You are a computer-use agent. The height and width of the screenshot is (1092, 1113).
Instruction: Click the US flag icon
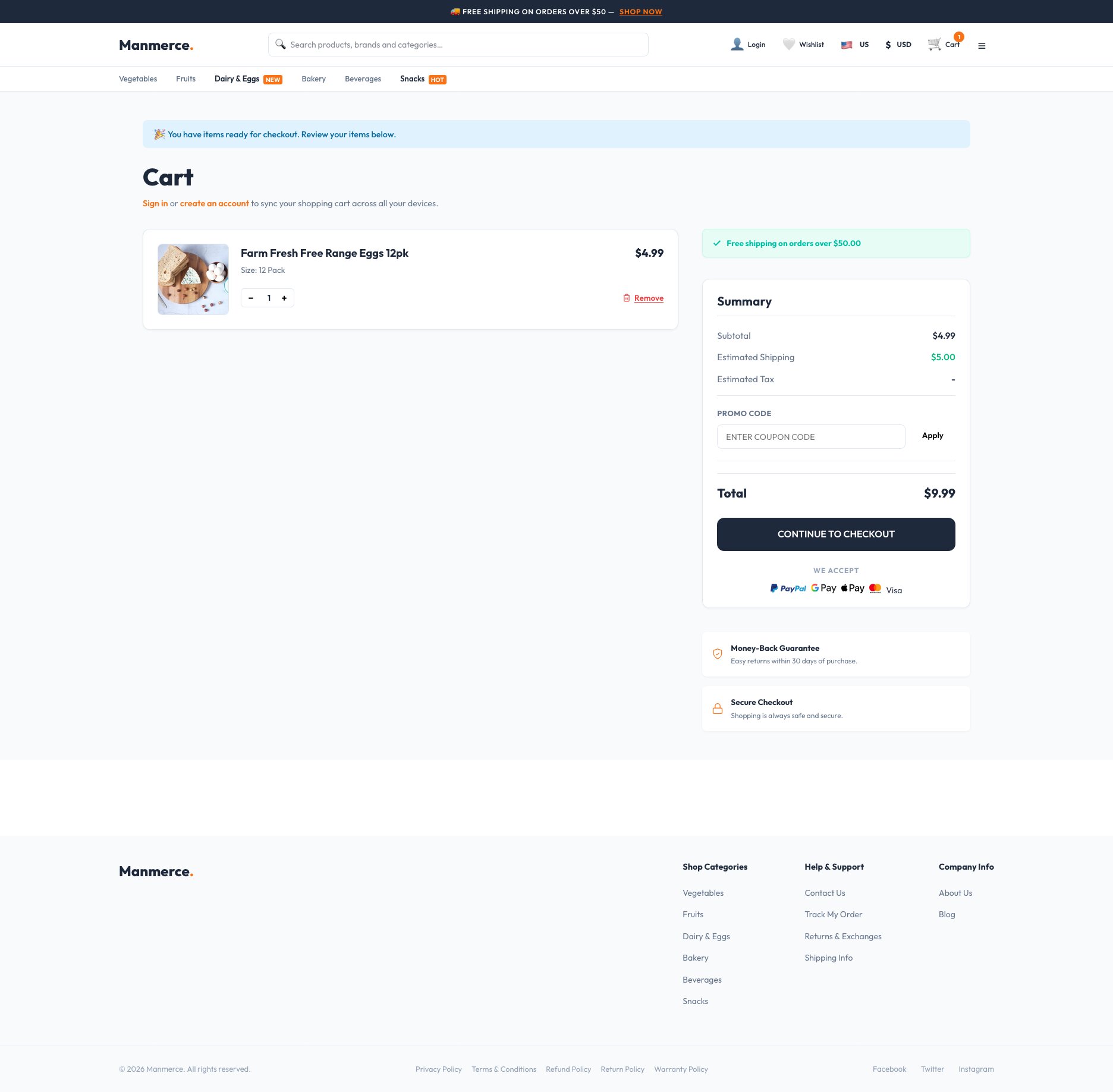coord(847,45)
